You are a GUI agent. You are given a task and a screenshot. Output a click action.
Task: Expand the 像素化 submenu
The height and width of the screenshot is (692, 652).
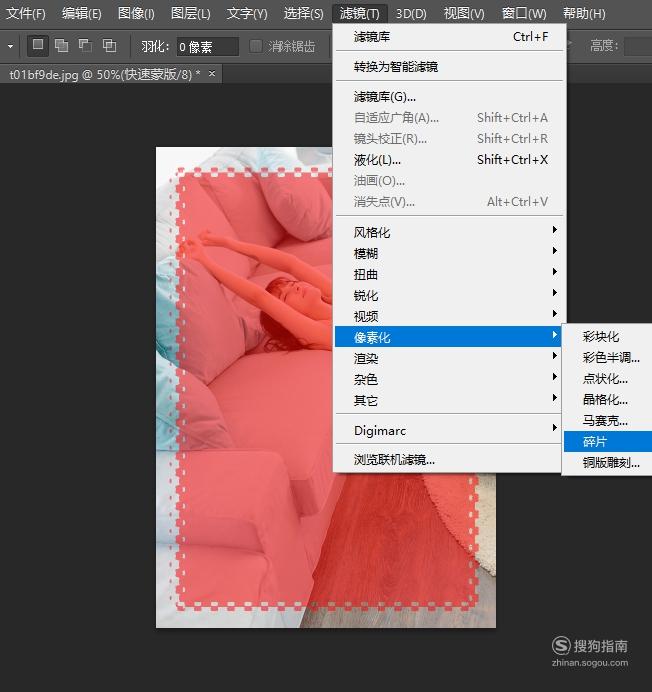[449, 337]
